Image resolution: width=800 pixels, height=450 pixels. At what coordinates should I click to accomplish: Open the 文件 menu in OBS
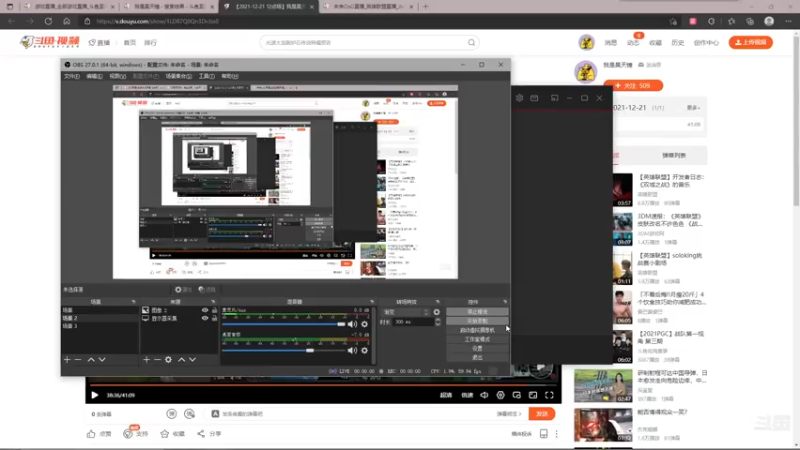71,76
